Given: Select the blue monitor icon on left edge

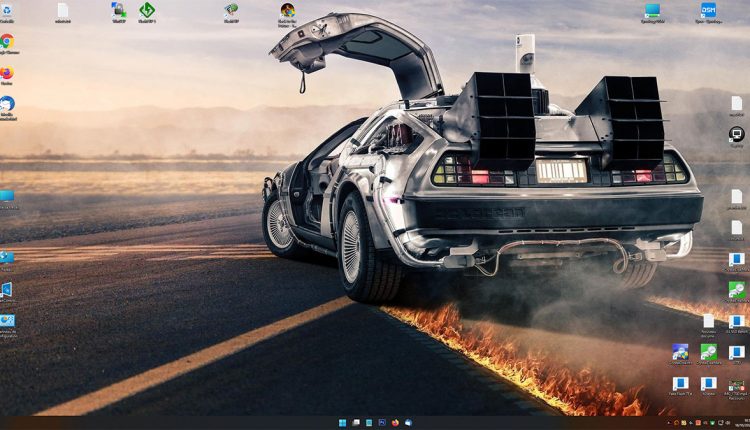Looking at the screenshot, I should [7, 196].
